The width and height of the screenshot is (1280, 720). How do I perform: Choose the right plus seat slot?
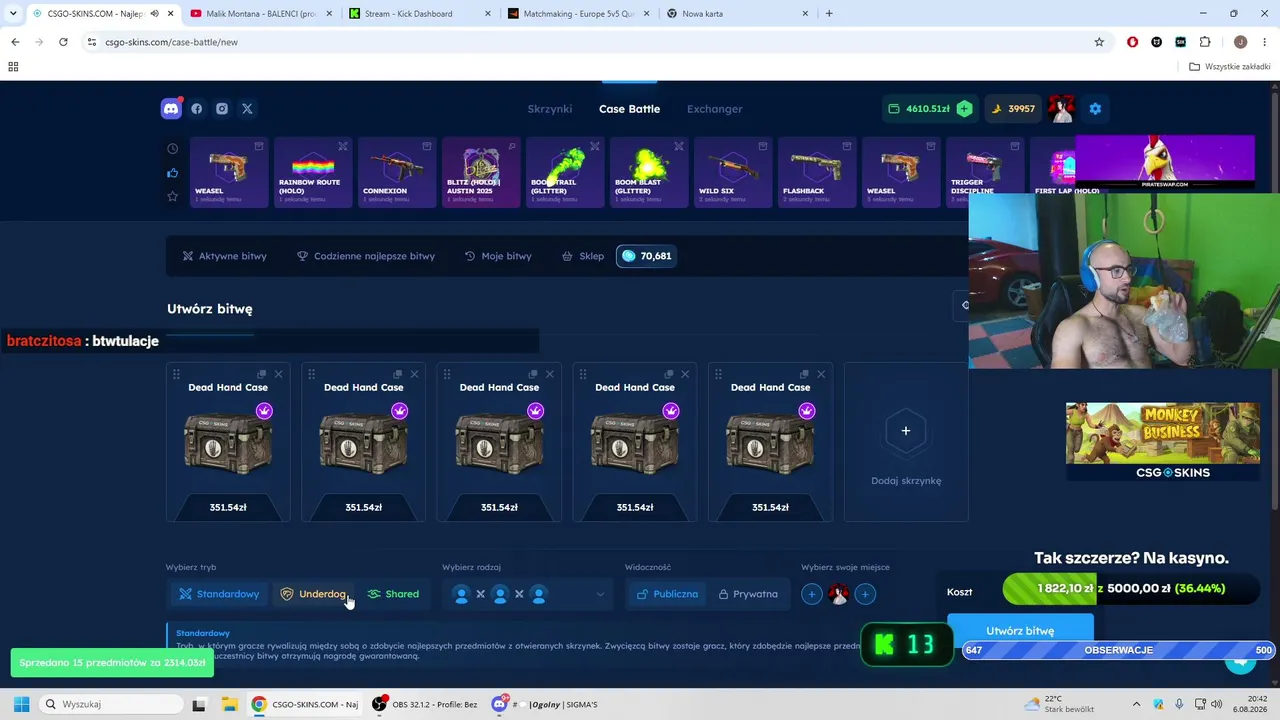(x=866, y=594)
